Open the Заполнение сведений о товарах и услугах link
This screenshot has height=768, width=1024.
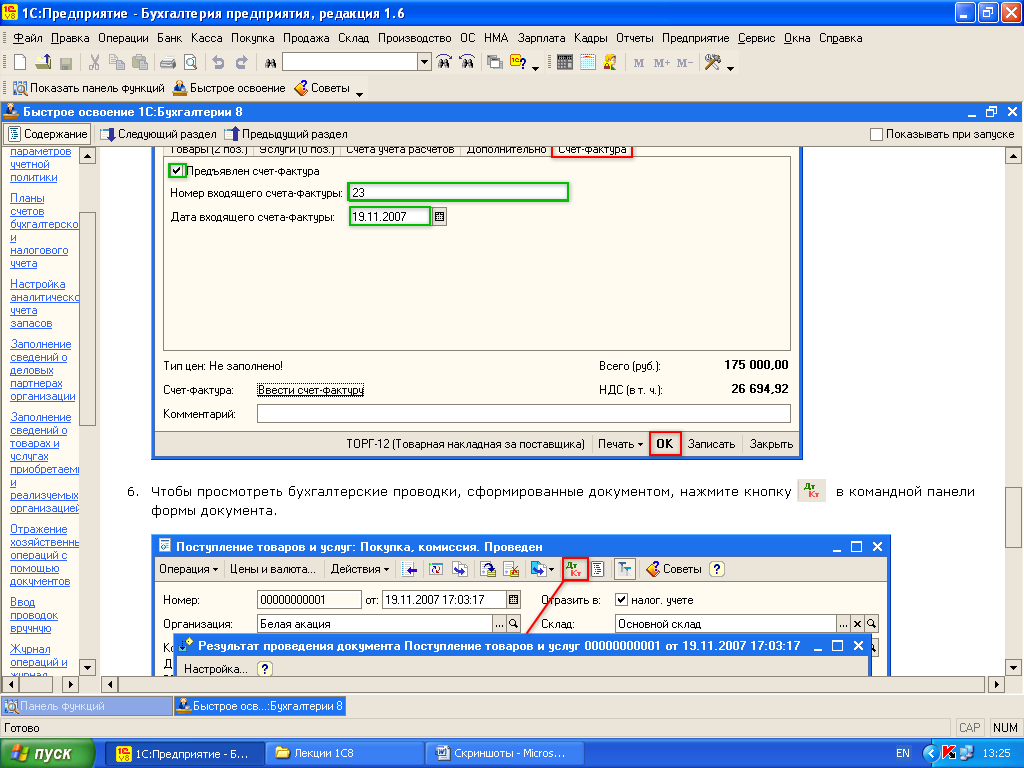pos(44,462)
